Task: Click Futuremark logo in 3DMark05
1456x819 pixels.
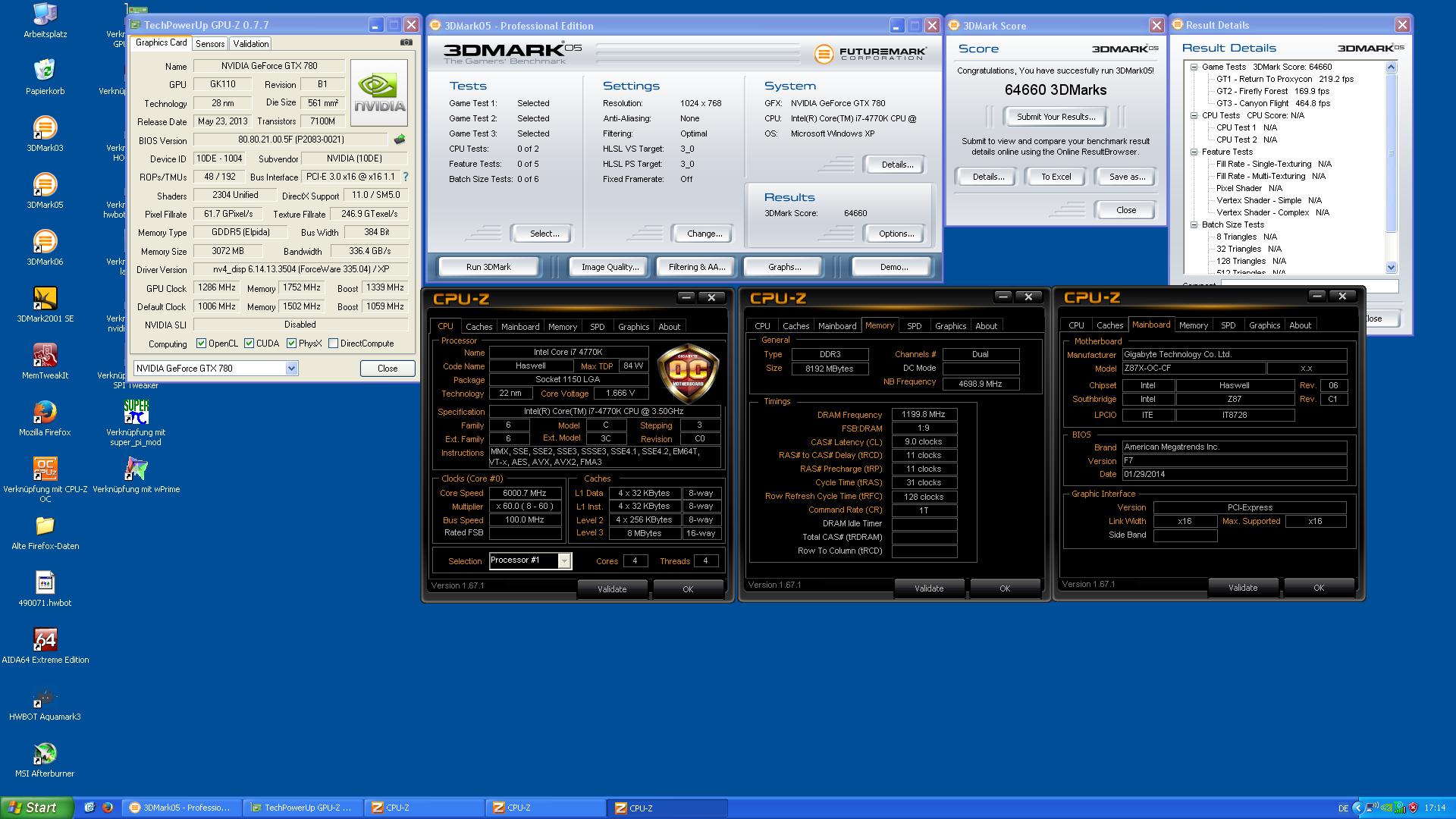Action: click(870, 54)
